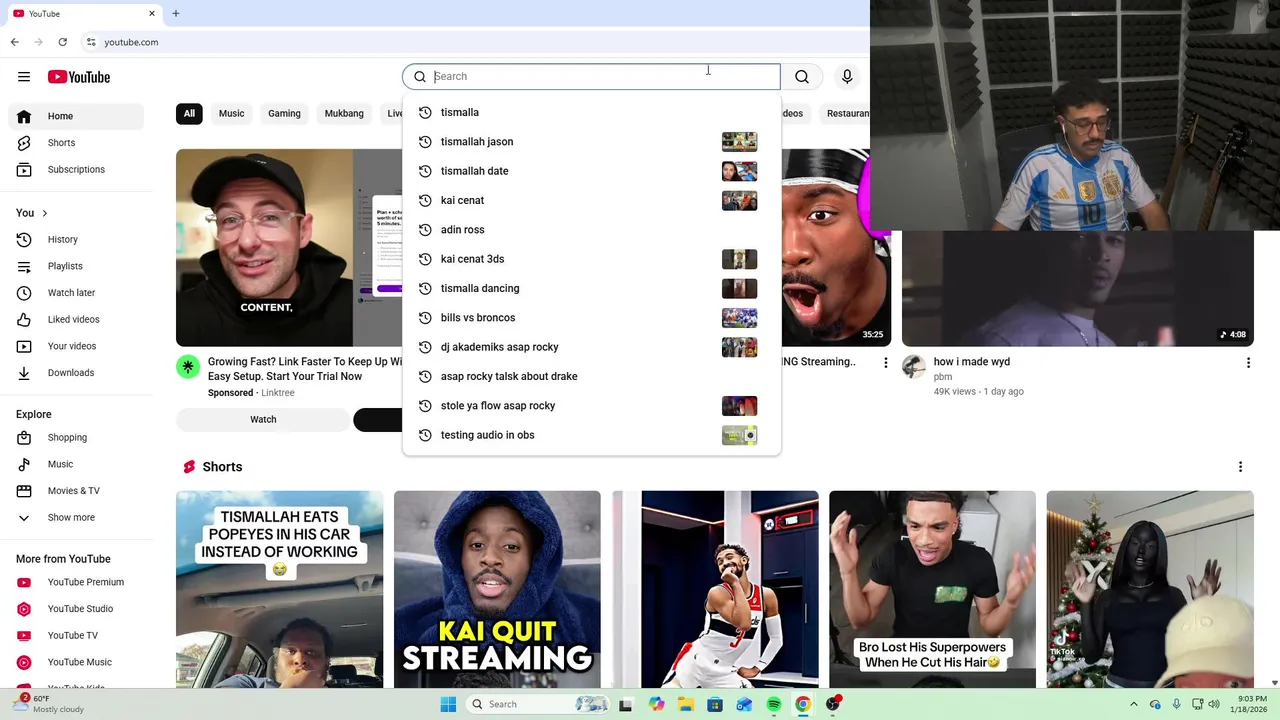
Task: Go to the YouTube logo home link
Action: pos(78,77)
